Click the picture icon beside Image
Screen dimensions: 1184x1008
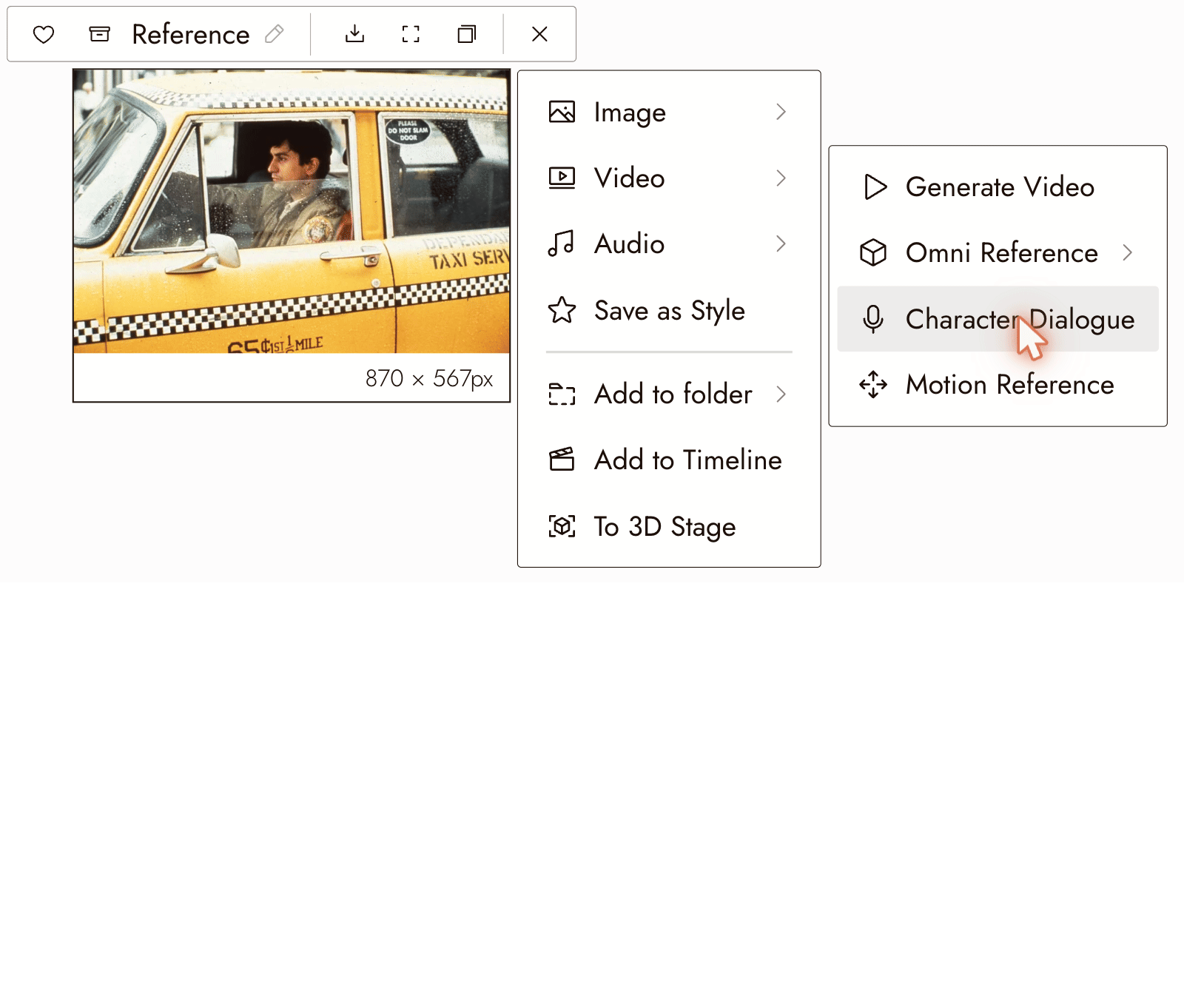point(562,112)
